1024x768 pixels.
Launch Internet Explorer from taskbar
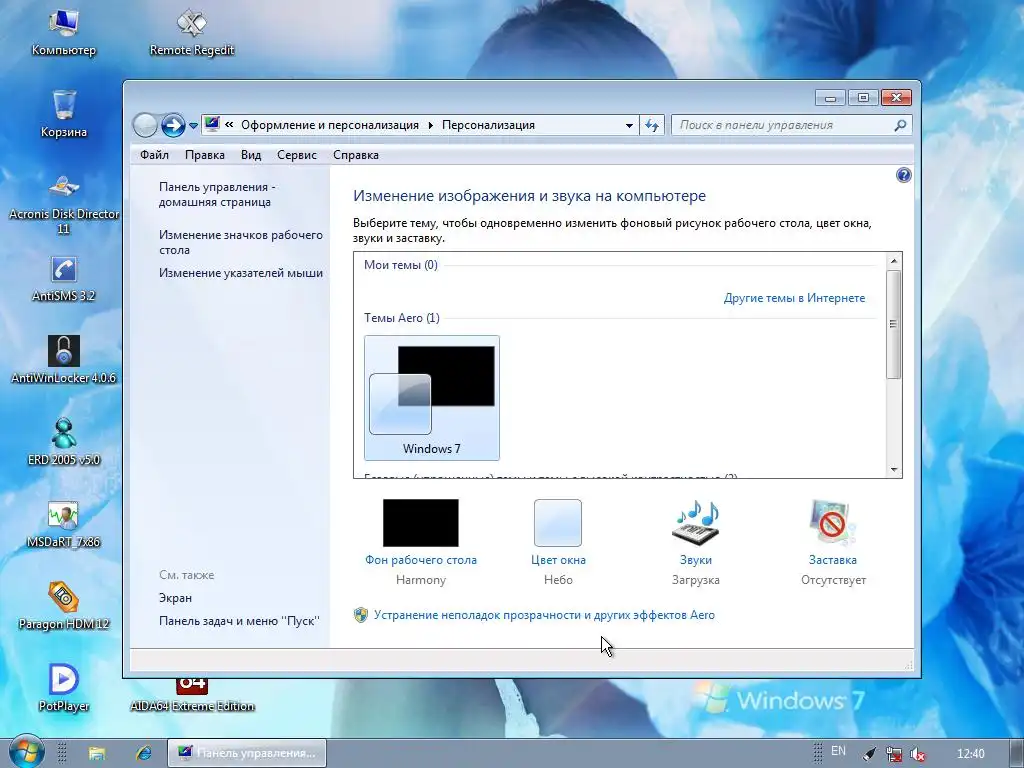pyautogui.click(x=143, y=753)
